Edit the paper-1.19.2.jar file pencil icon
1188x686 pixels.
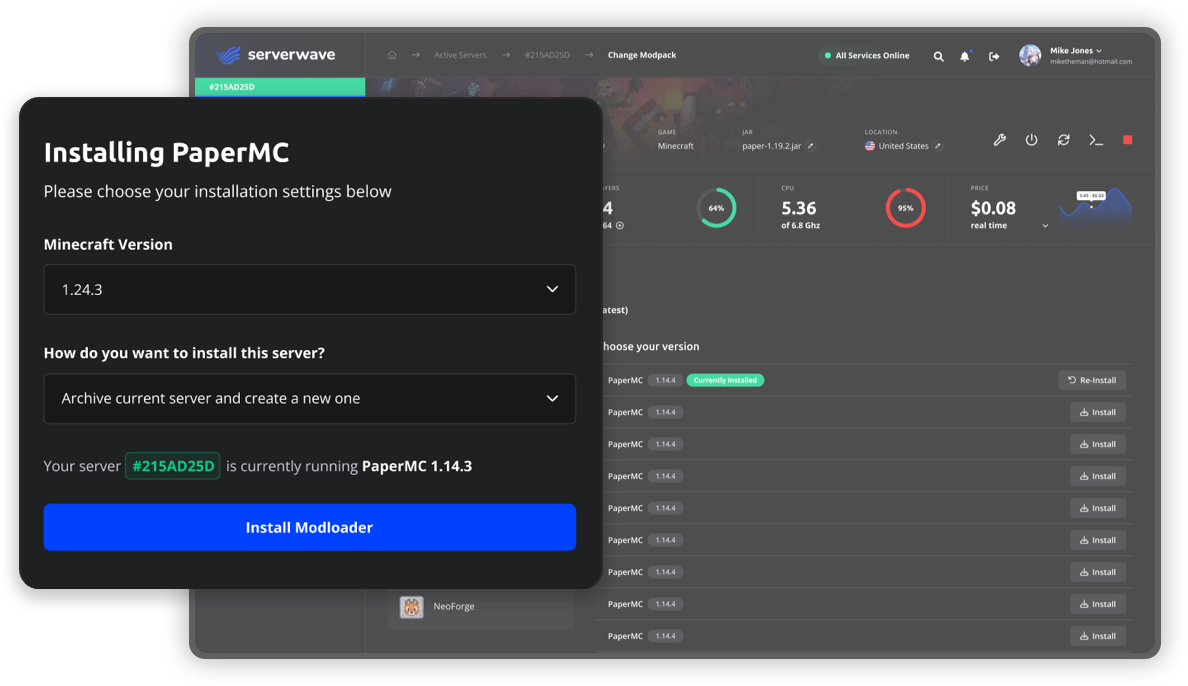coord(811,146)
